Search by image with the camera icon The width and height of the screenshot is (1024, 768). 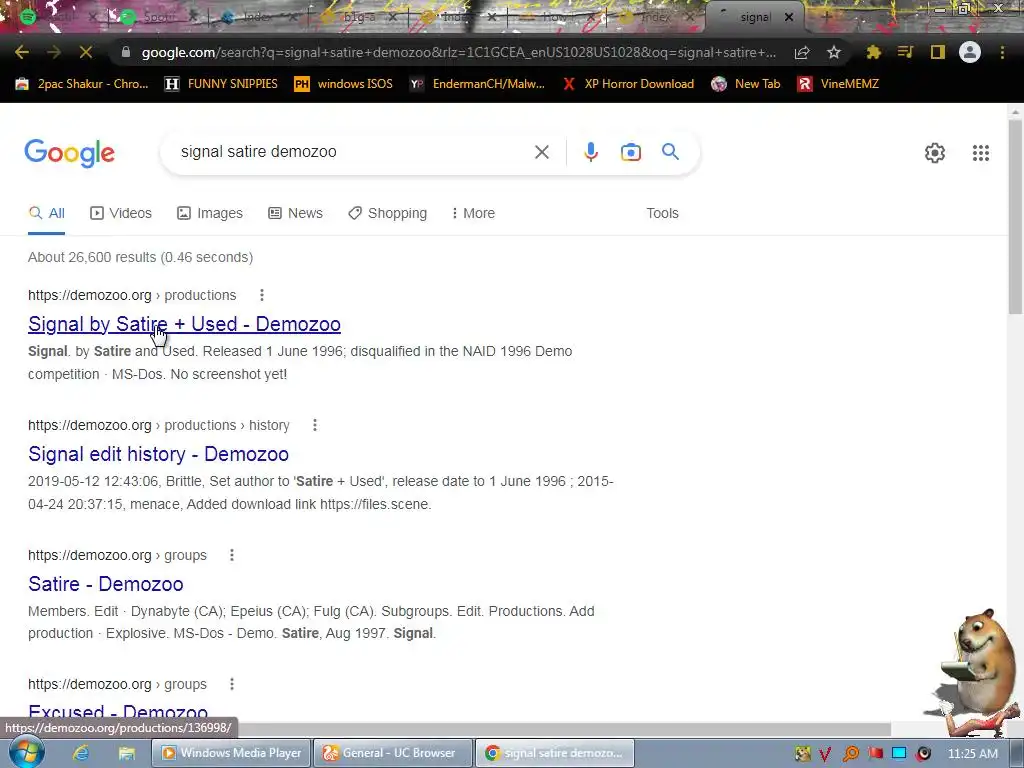630,152
